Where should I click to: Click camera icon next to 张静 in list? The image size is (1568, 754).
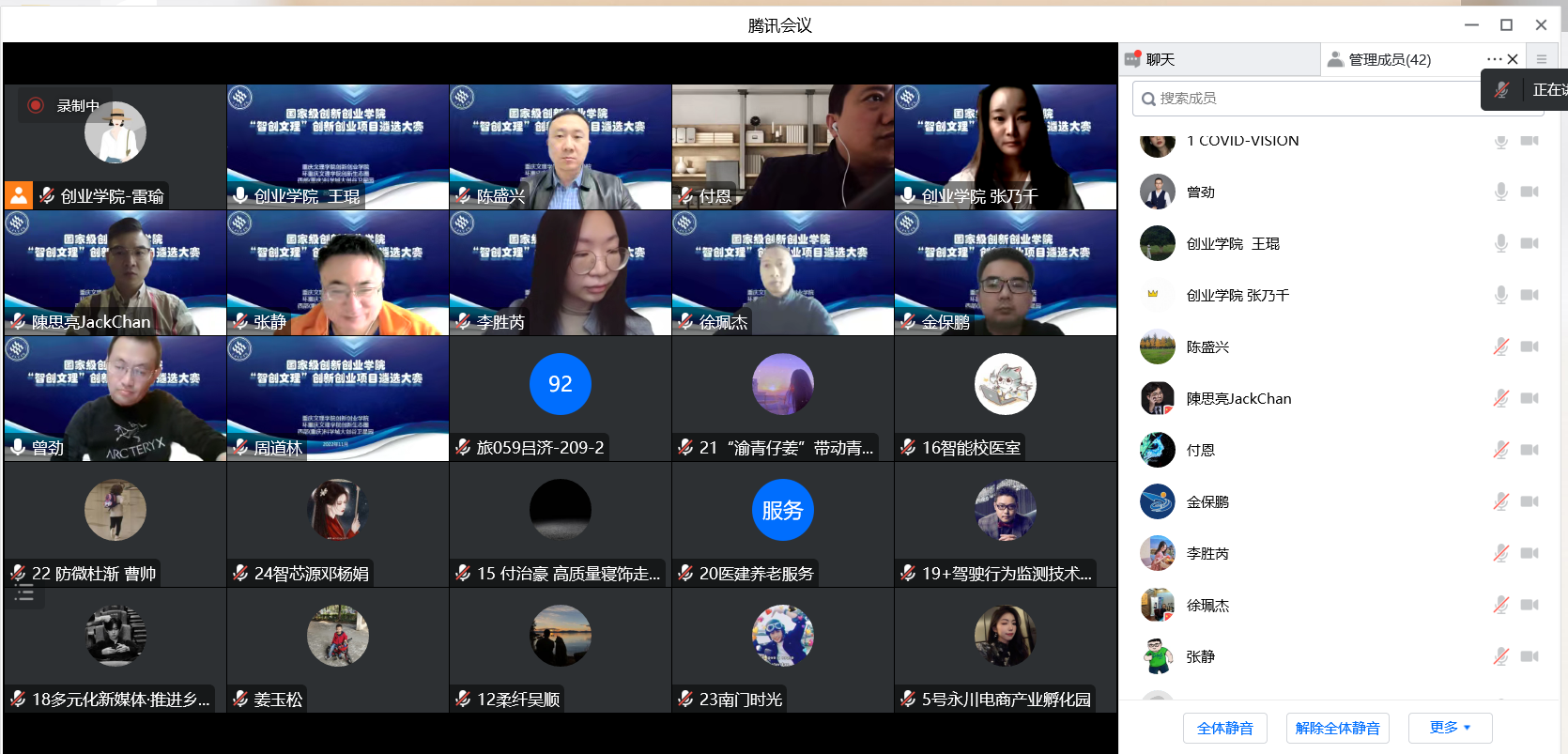pyautogui.click(x=1530, y=656)
